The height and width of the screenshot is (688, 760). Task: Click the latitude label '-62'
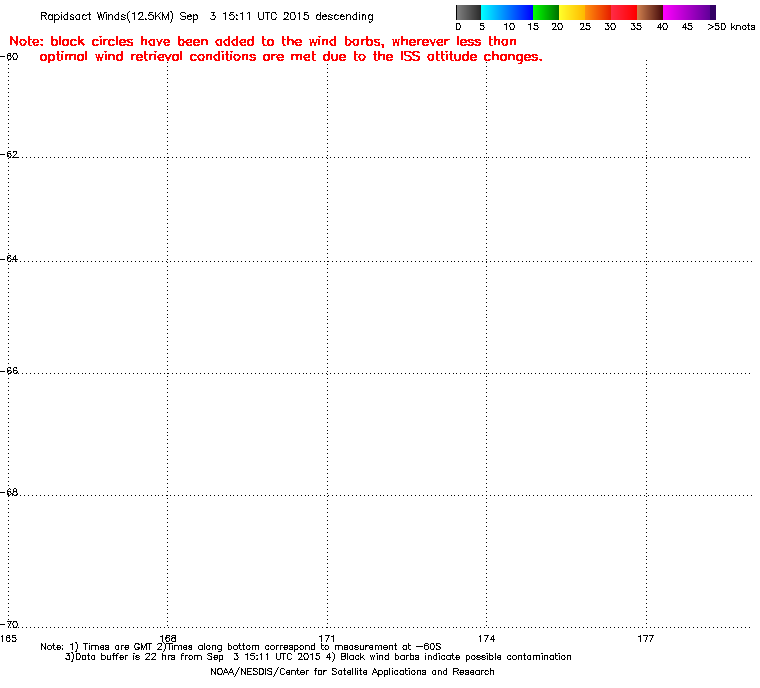pos(9,155)
